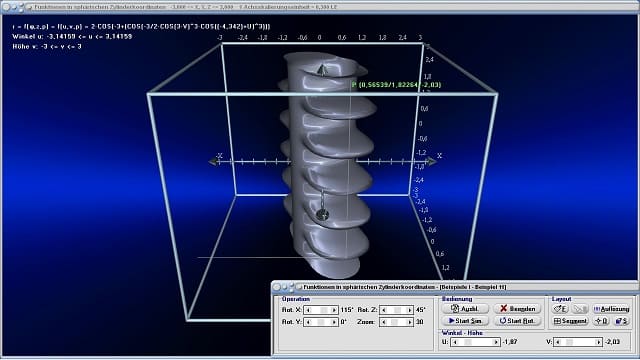640x360 pixels.
Task: Decrease Rot. X with left arrow
Action: 308,310
